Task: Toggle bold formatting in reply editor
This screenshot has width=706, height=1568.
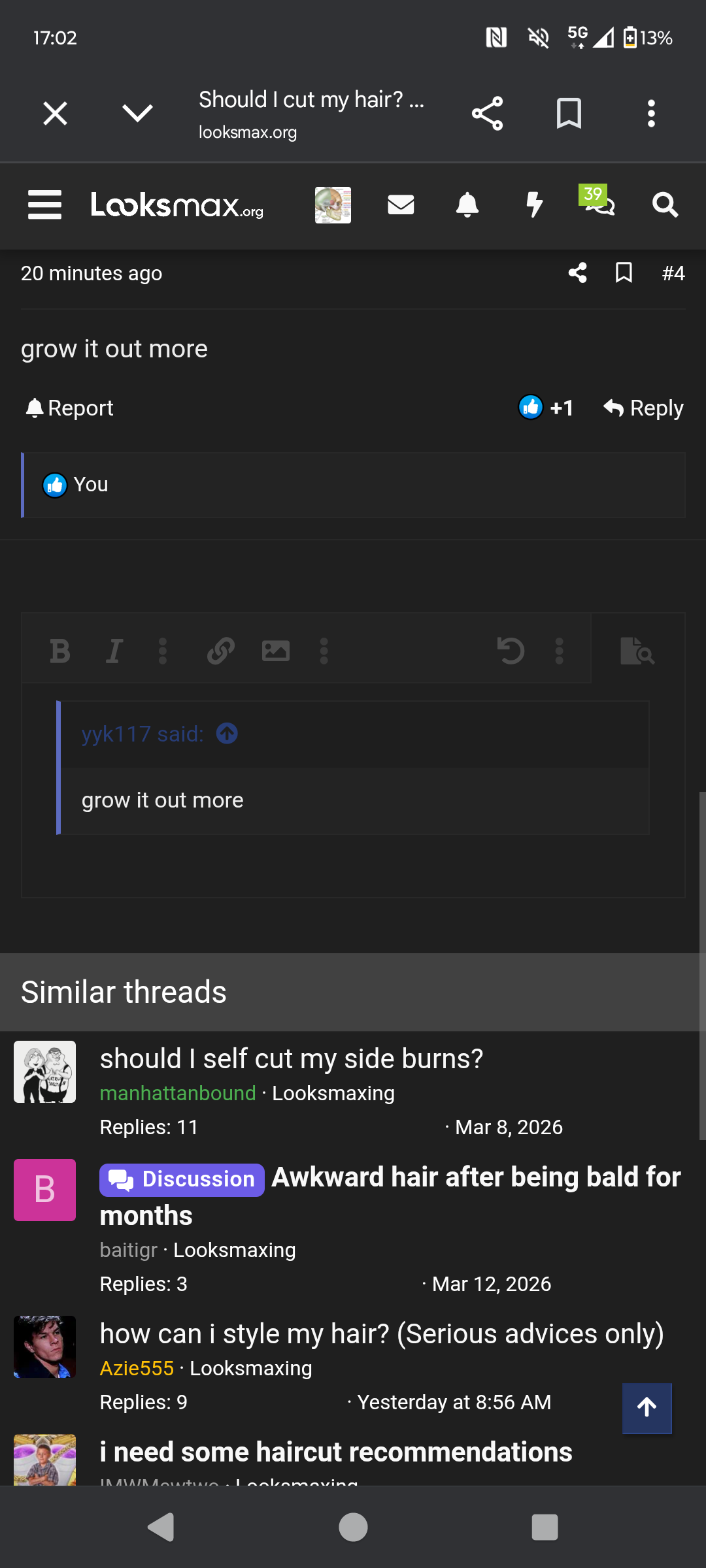Action: click(x=60, y=651)
